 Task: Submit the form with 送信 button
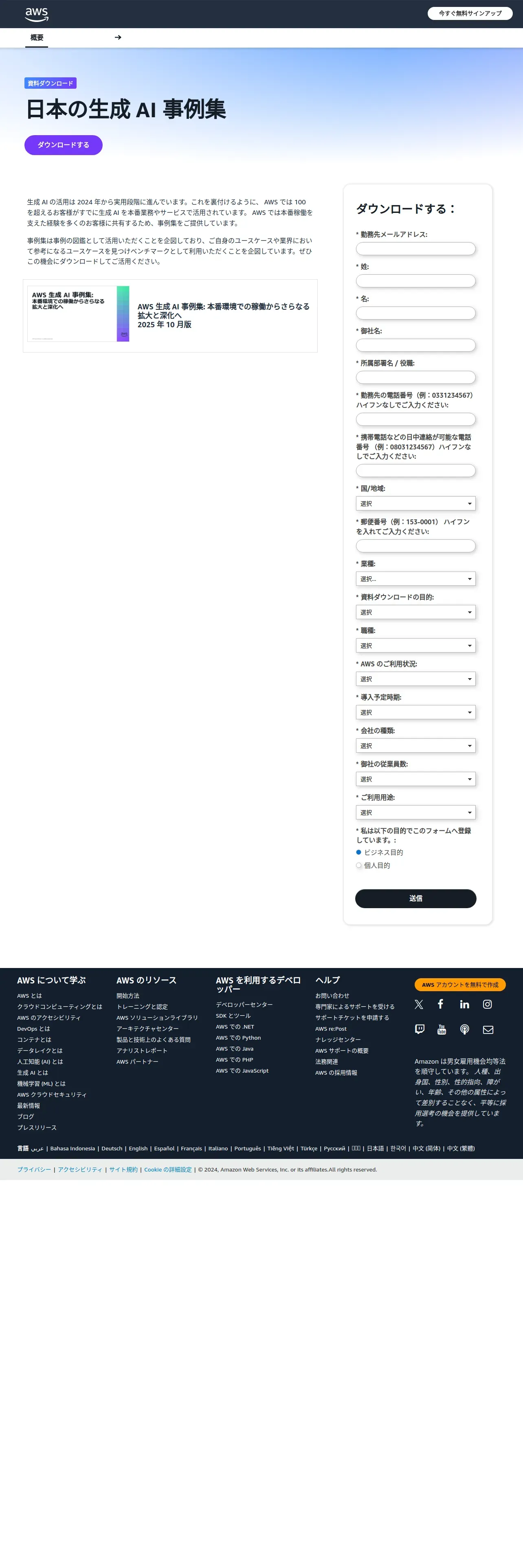[416, 898]
